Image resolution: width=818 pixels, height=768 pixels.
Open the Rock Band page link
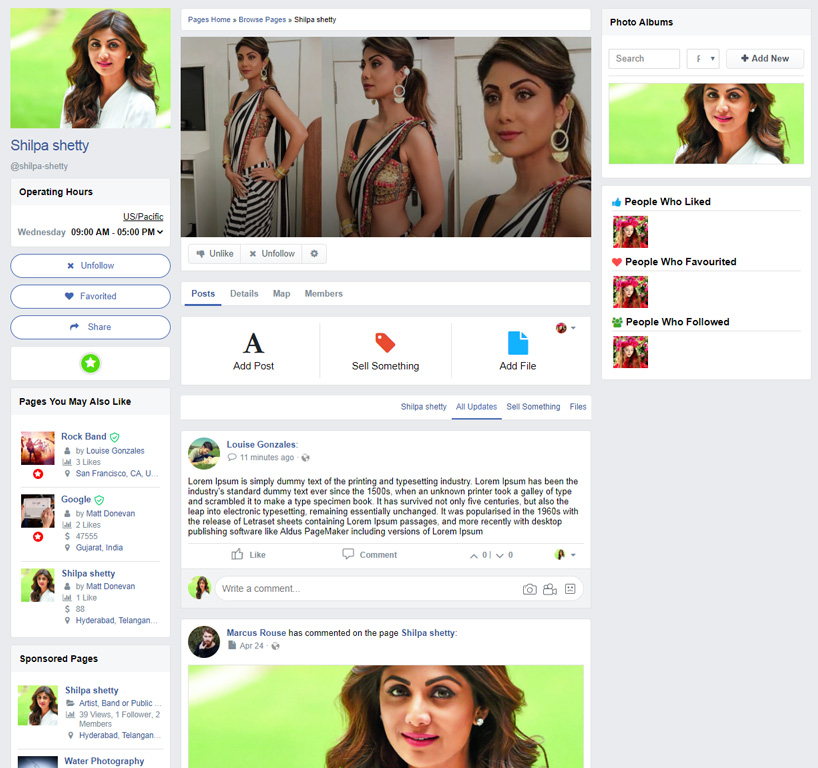[83, 437]
